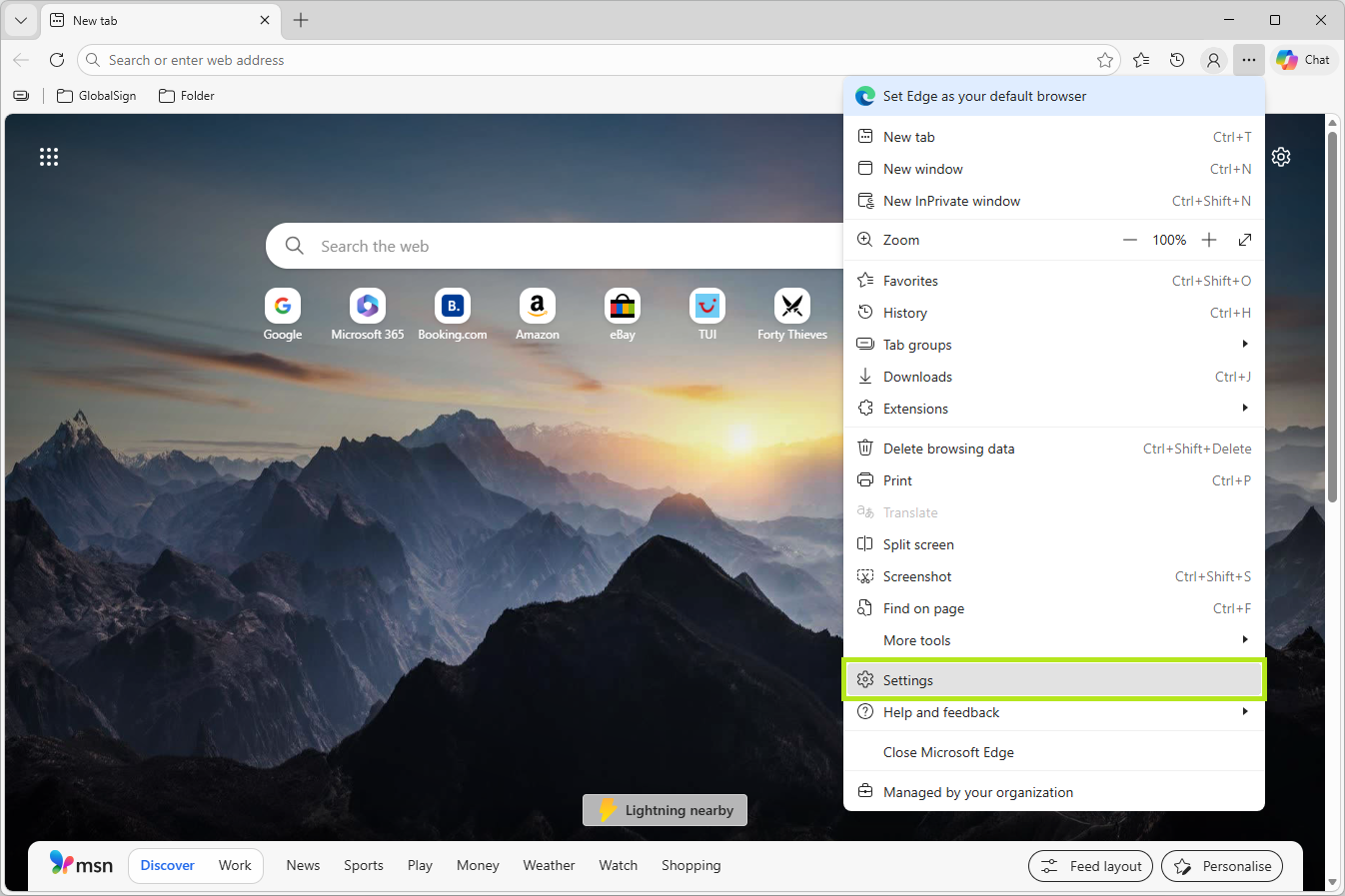1345x896 pixels.
Task: Open the tab actions menu chevron
Action: [x=21, y=20]
